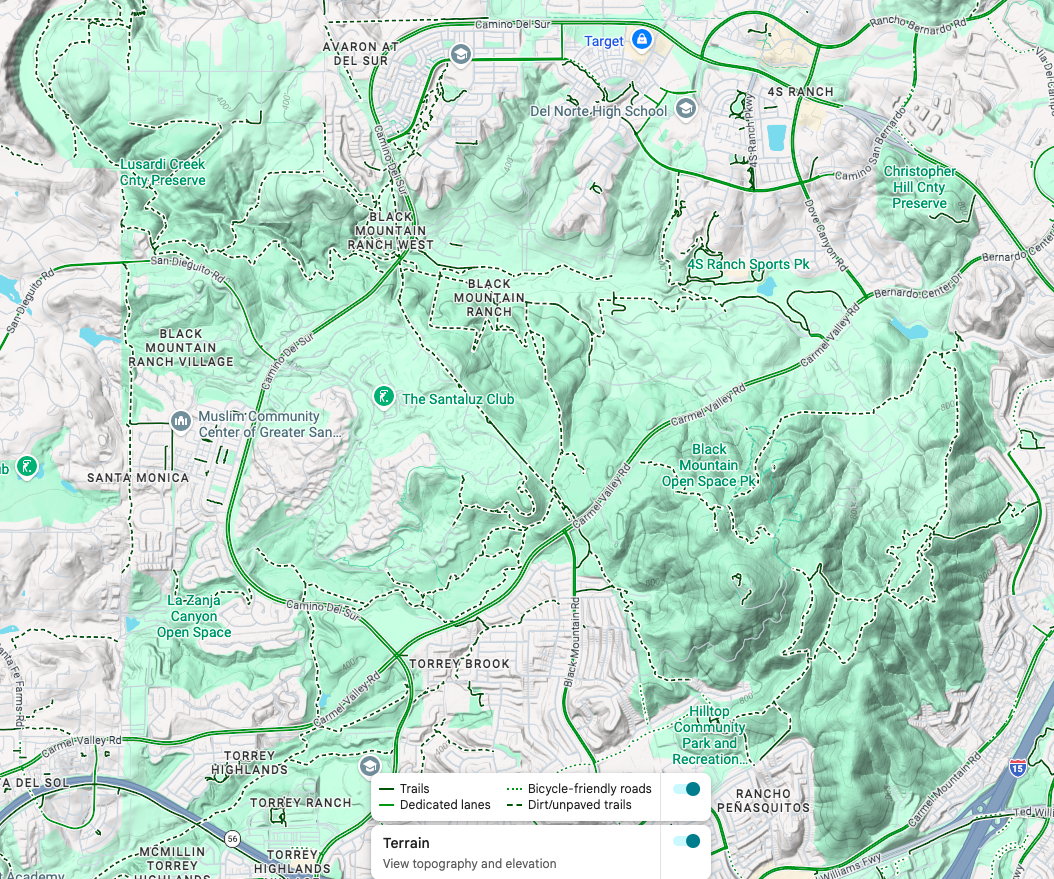Click the Dirt/unpaved trails legend entry
The width and height of the screenshot is (1054, 879).
click(569, 805)
